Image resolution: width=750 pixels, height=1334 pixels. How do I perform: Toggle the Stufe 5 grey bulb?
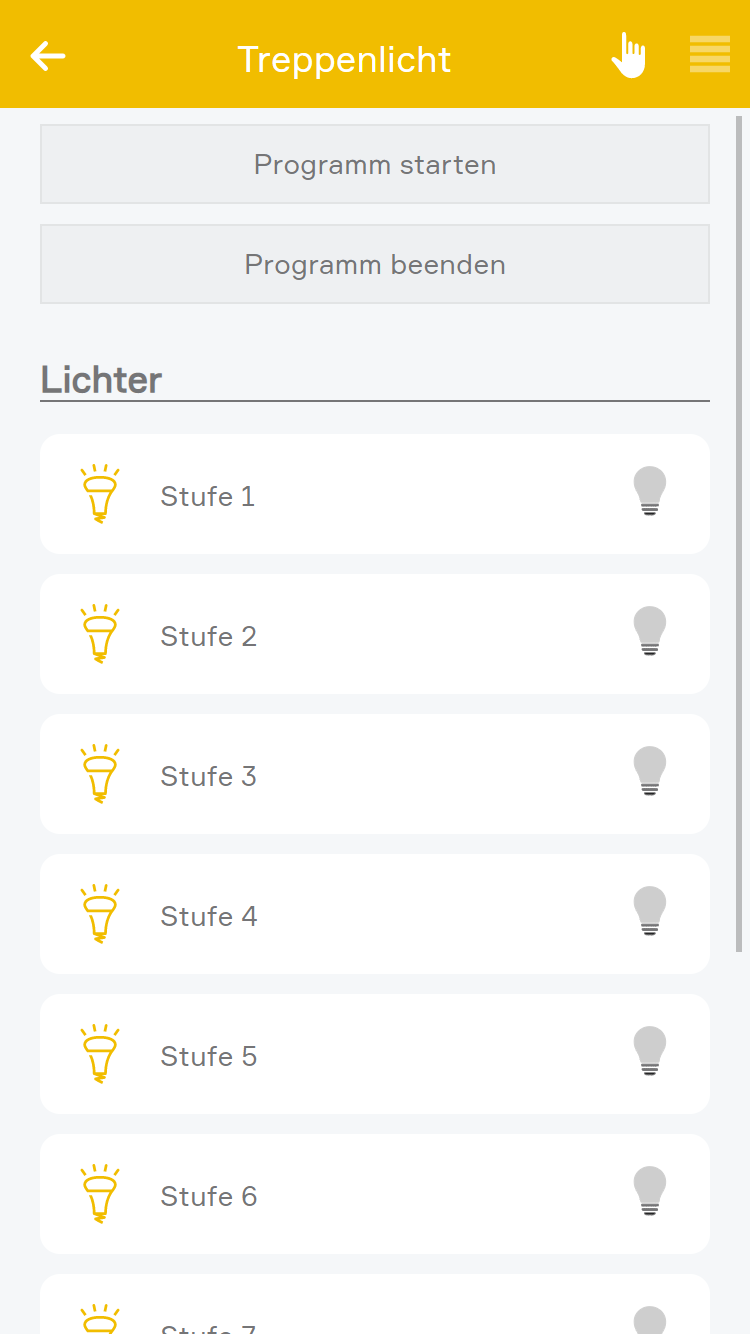coord(650,1052)
